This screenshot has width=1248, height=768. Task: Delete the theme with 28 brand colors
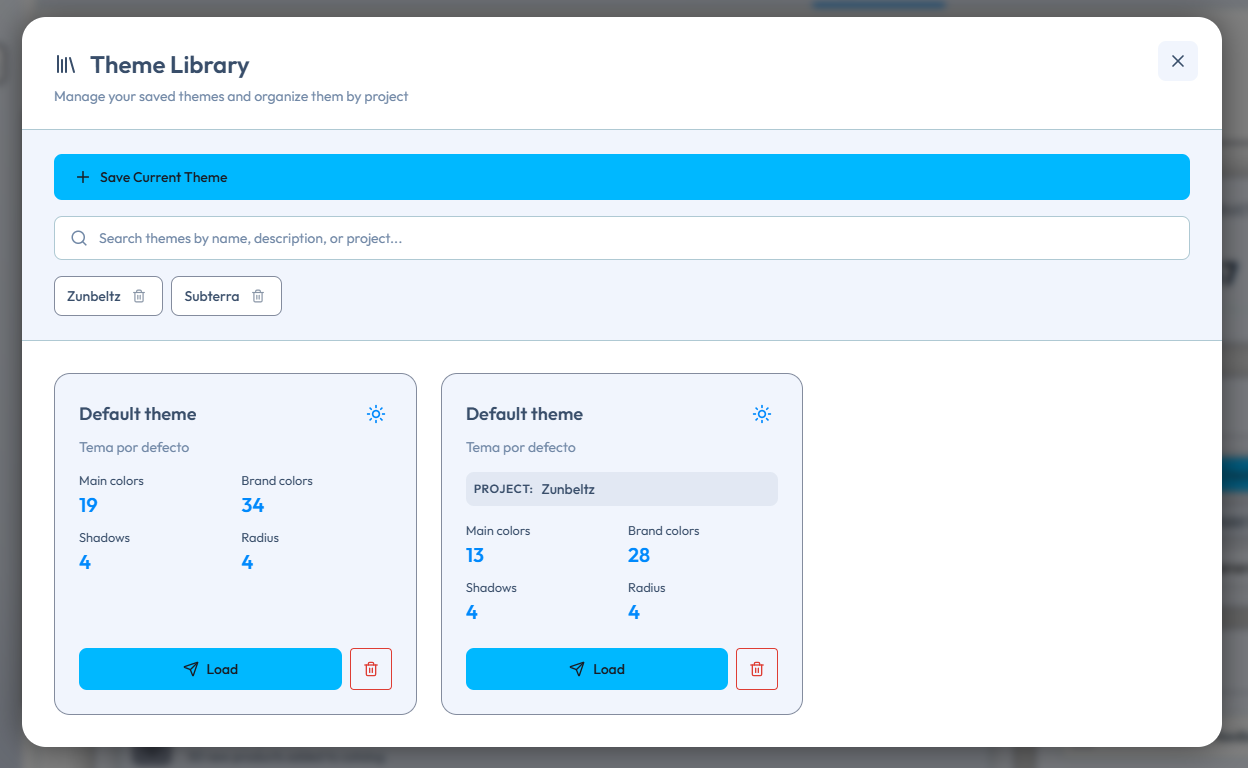point(757,669)
